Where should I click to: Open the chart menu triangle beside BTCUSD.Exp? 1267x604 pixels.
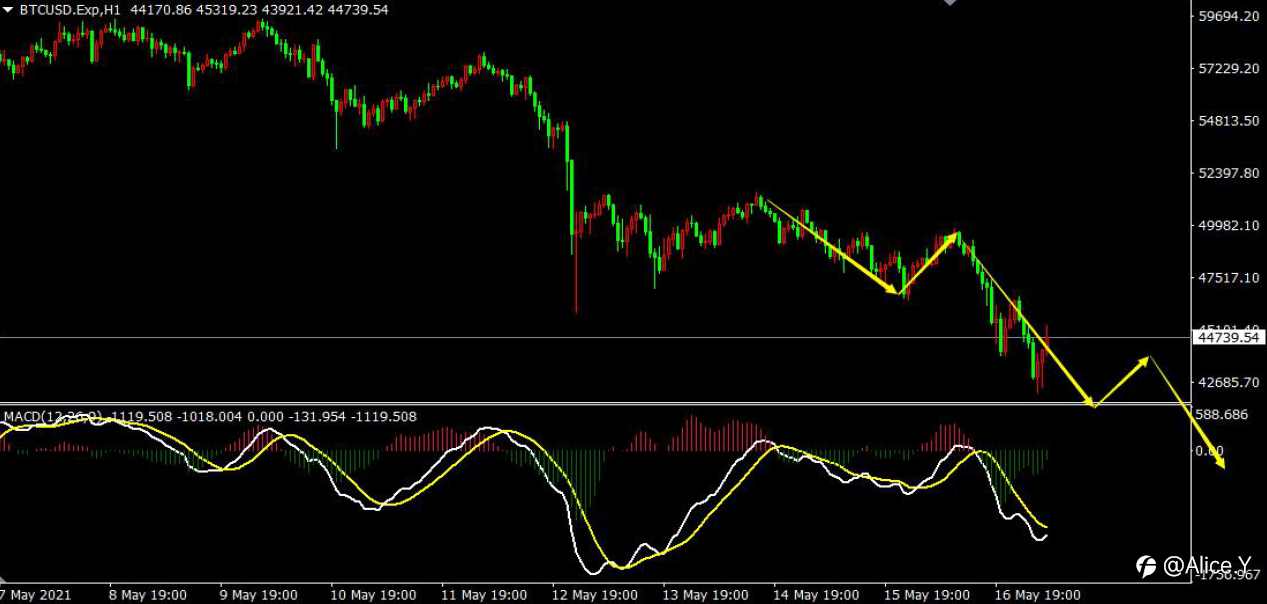coord(9,10)
